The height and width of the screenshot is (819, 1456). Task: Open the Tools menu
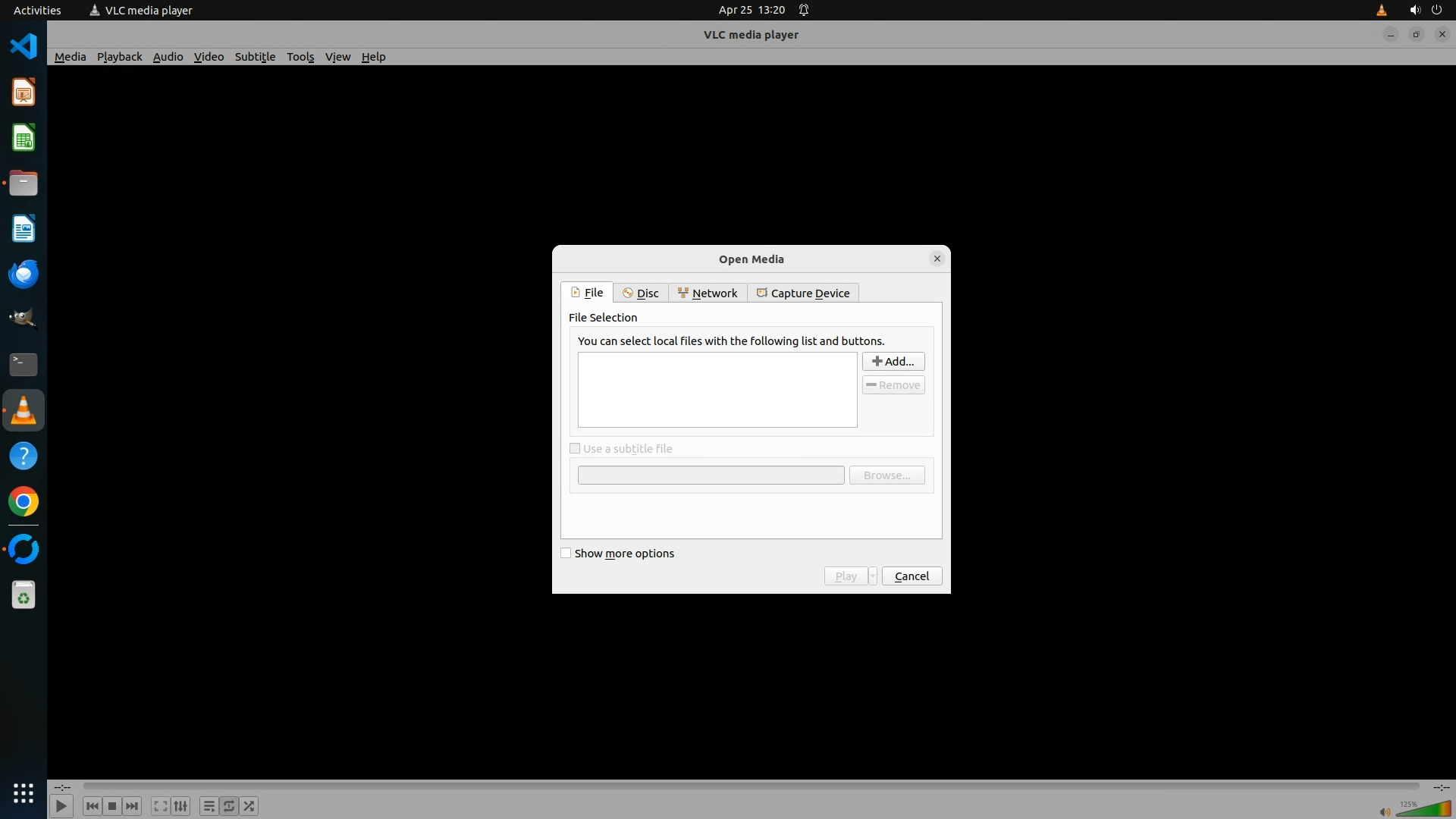(x=300, y=57)
